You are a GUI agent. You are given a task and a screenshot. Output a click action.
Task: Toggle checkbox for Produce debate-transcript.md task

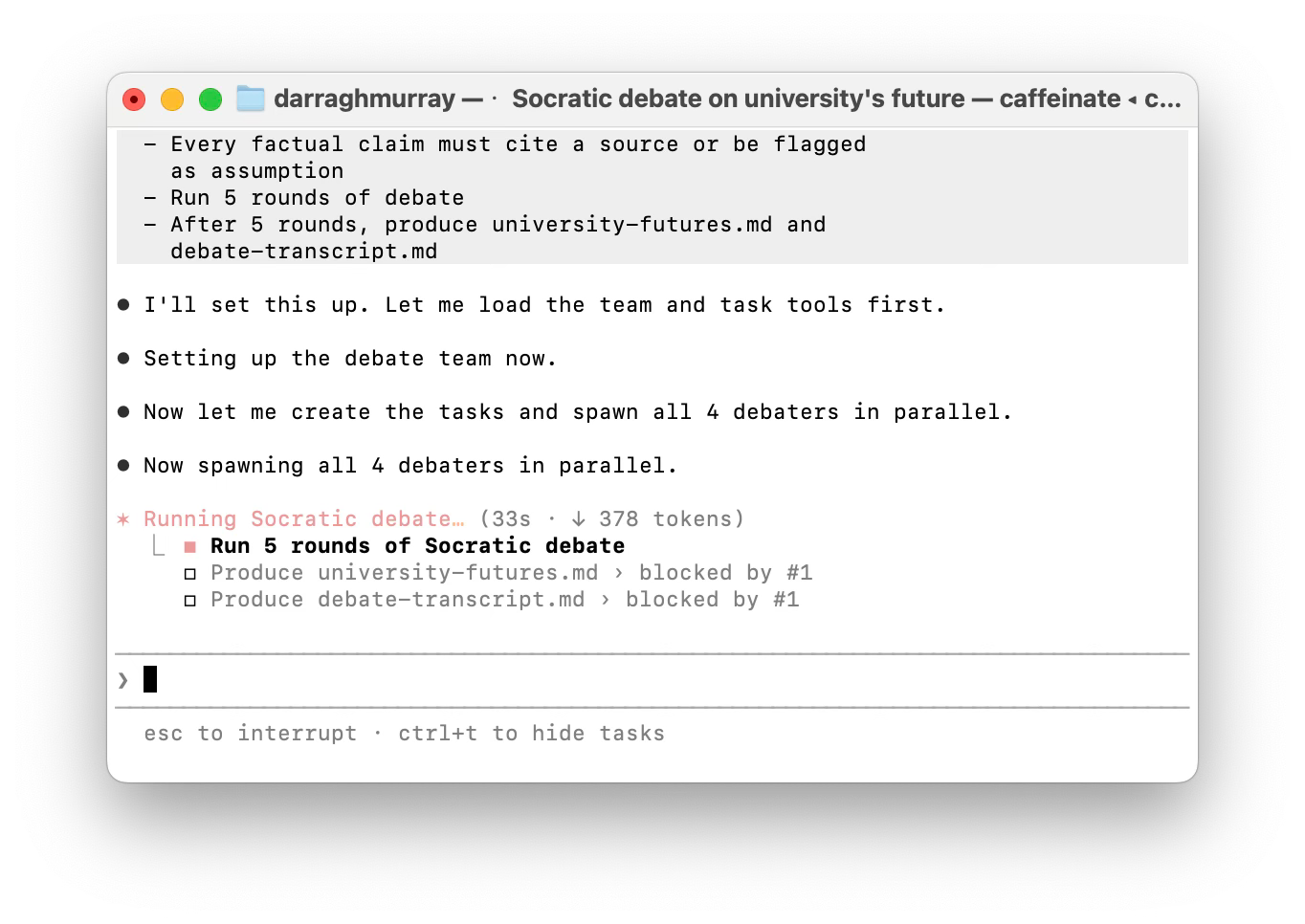(x=190, y=601)
